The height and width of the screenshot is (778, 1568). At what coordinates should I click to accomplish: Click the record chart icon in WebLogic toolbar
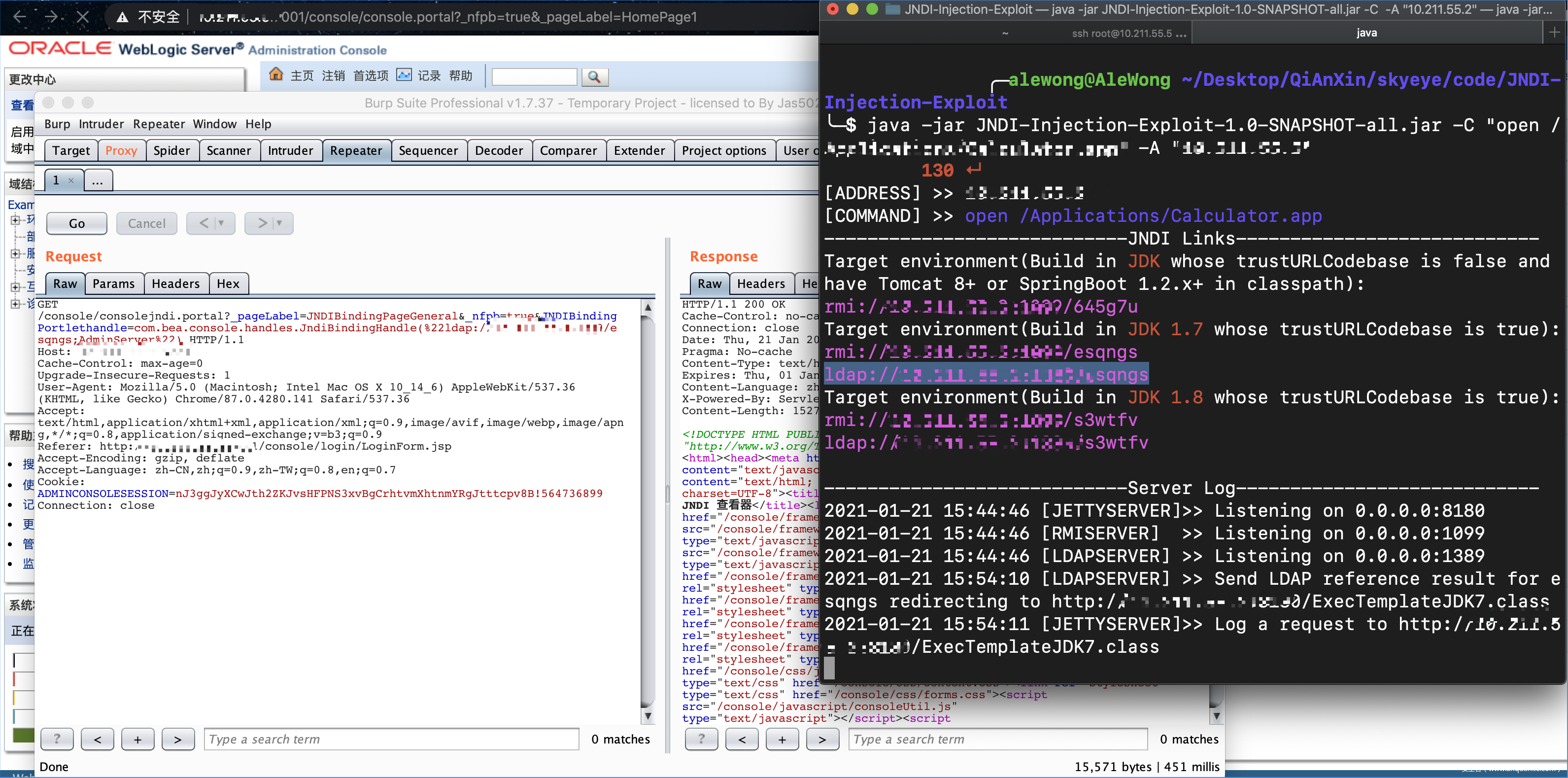404,75
